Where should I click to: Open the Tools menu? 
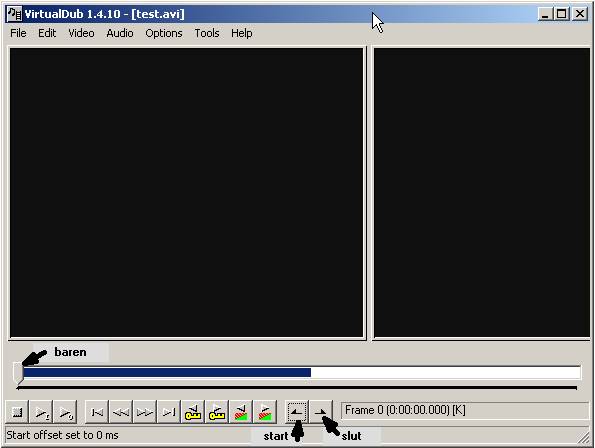(x=207, y=33)
